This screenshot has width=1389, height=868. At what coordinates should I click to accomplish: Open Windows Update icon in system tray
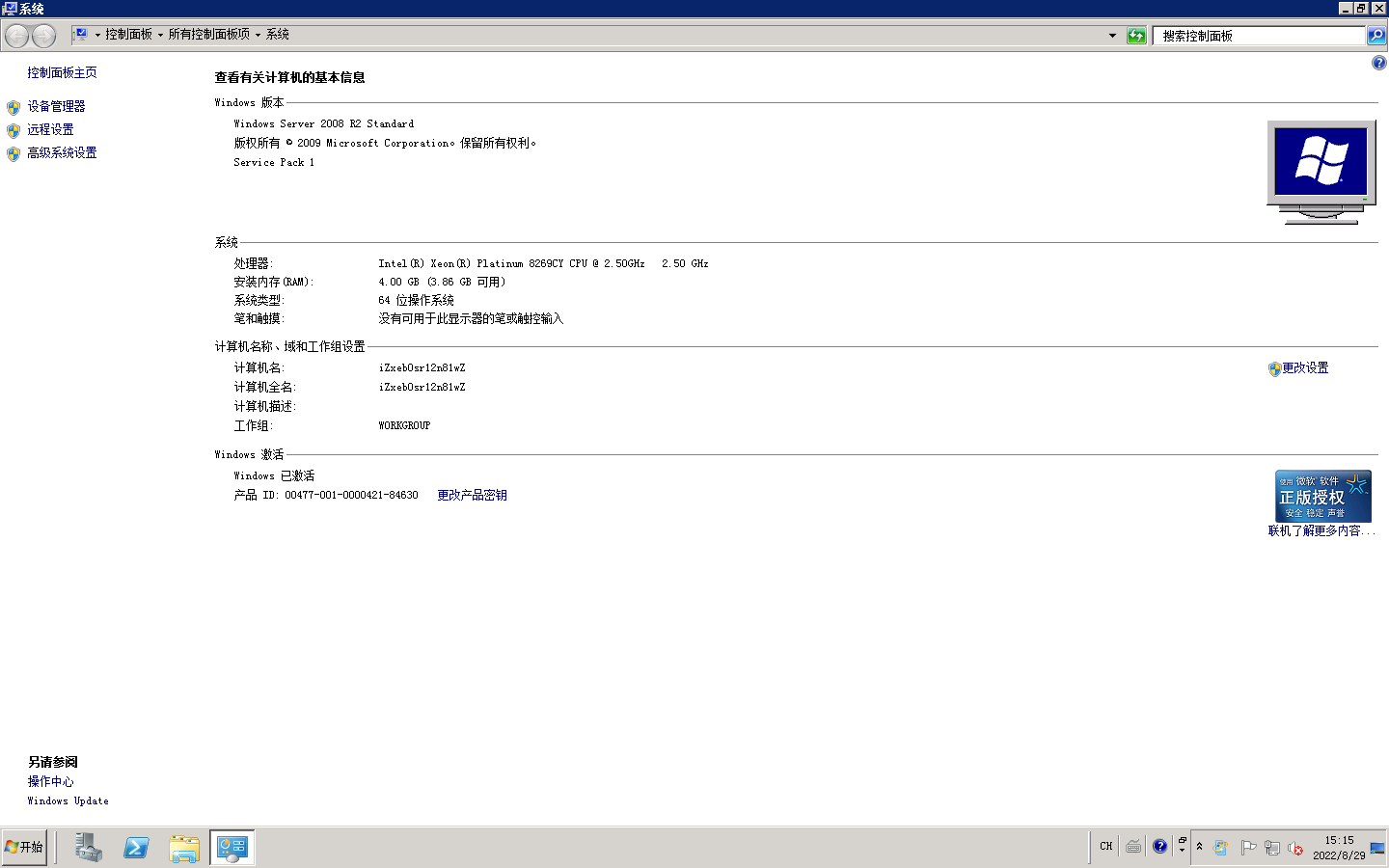tap(1220, 847)
